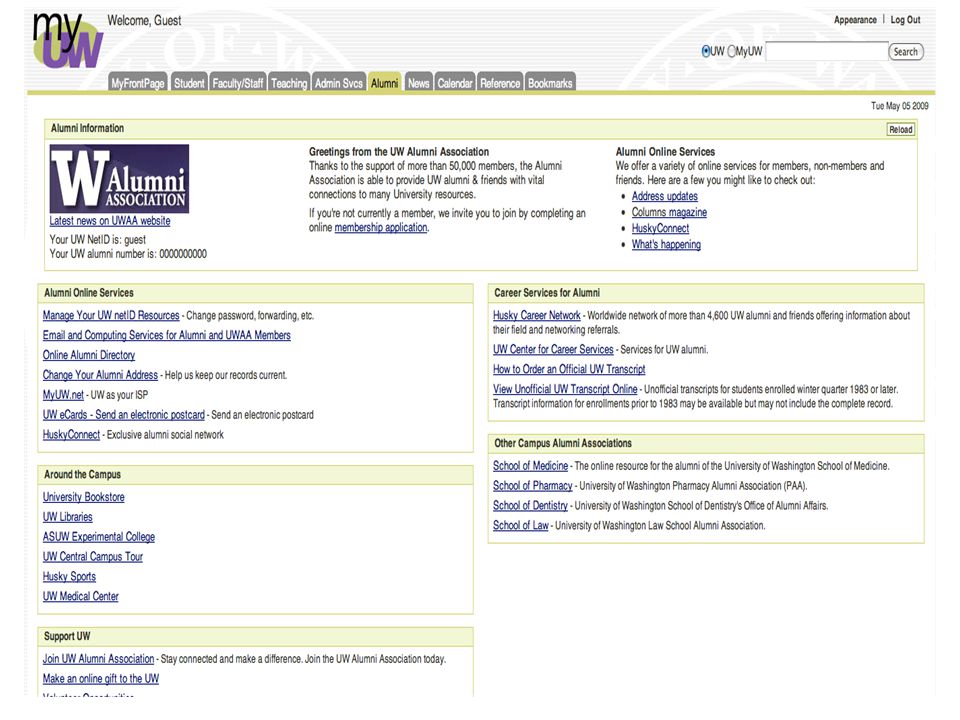The height and width of the screenshot is (720, 960).
Task: Open the UW Libraries link
Action: 67,517
